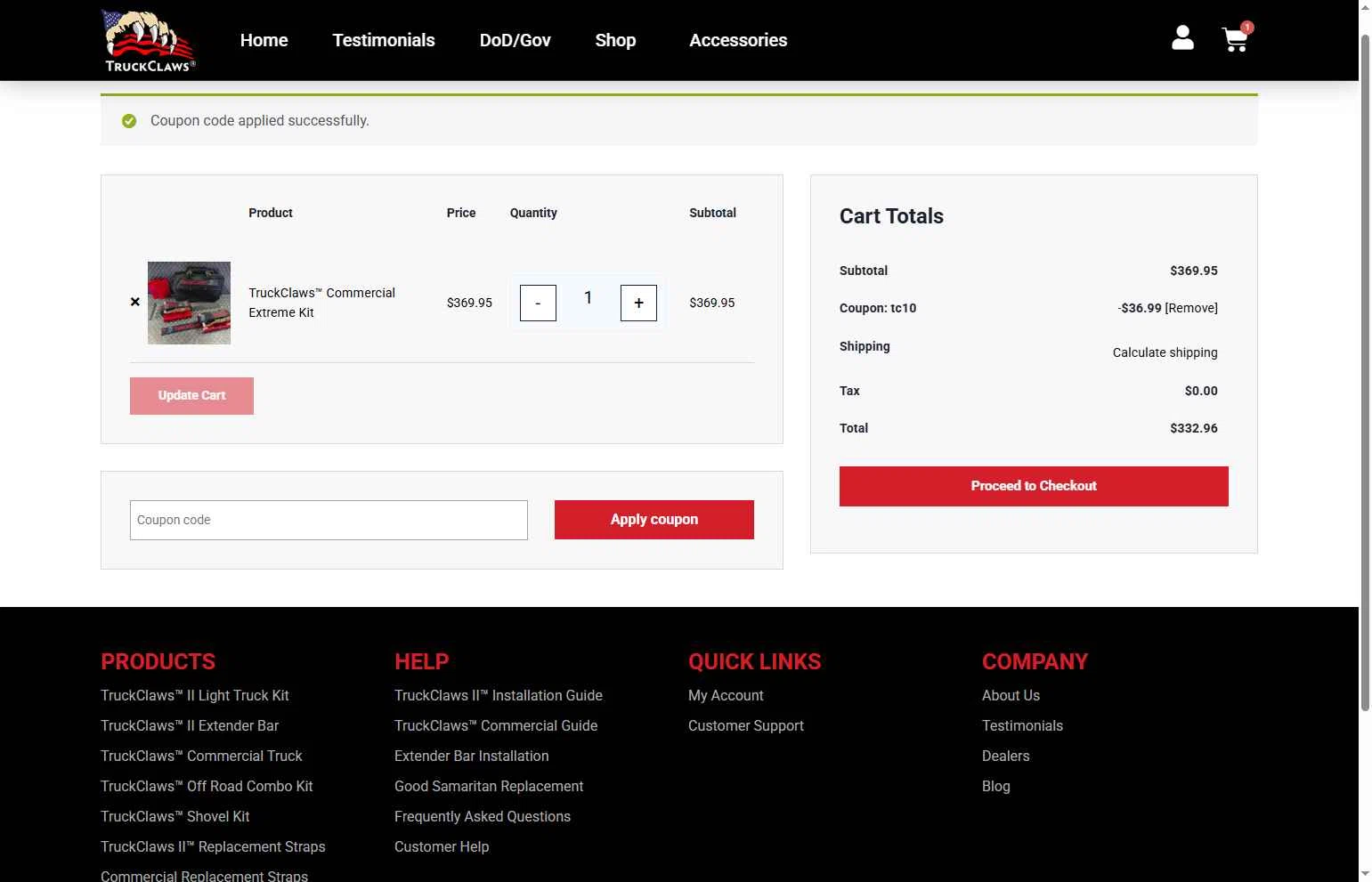Click the Cart Totals subtotal value $369.95
The width and height of the screenshot is (1372, 882).
(1194, 271)
